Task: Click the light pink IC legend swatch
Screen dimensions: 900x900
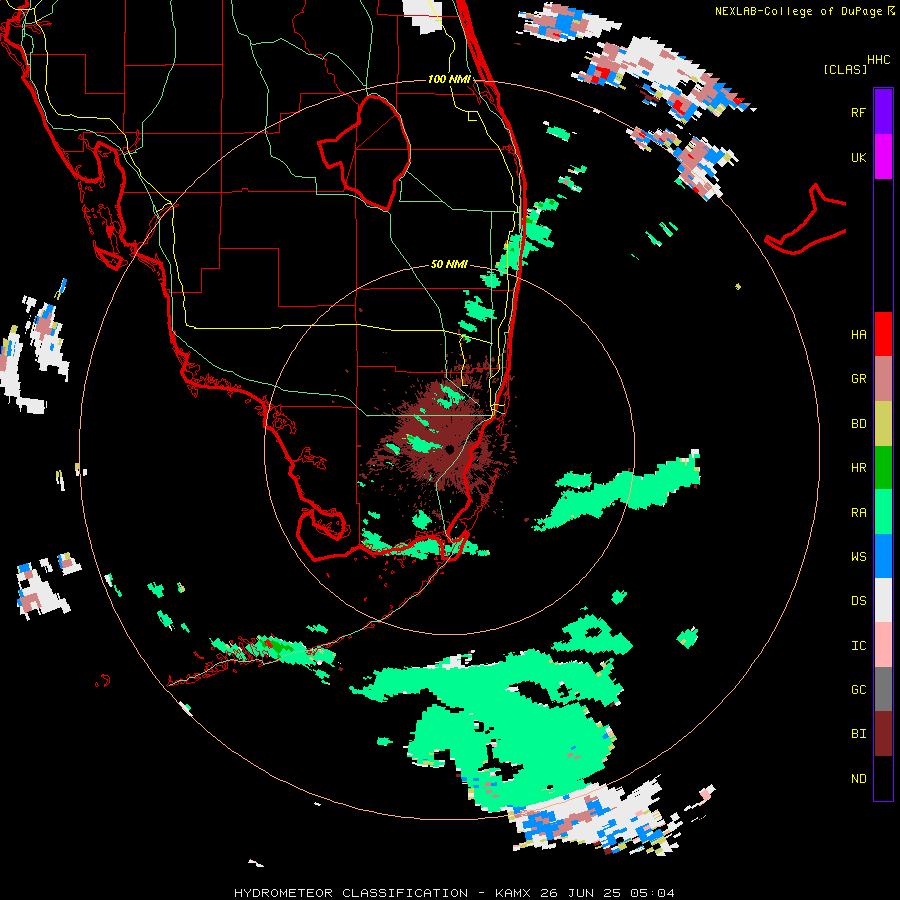Action: (x=883, y=645)
